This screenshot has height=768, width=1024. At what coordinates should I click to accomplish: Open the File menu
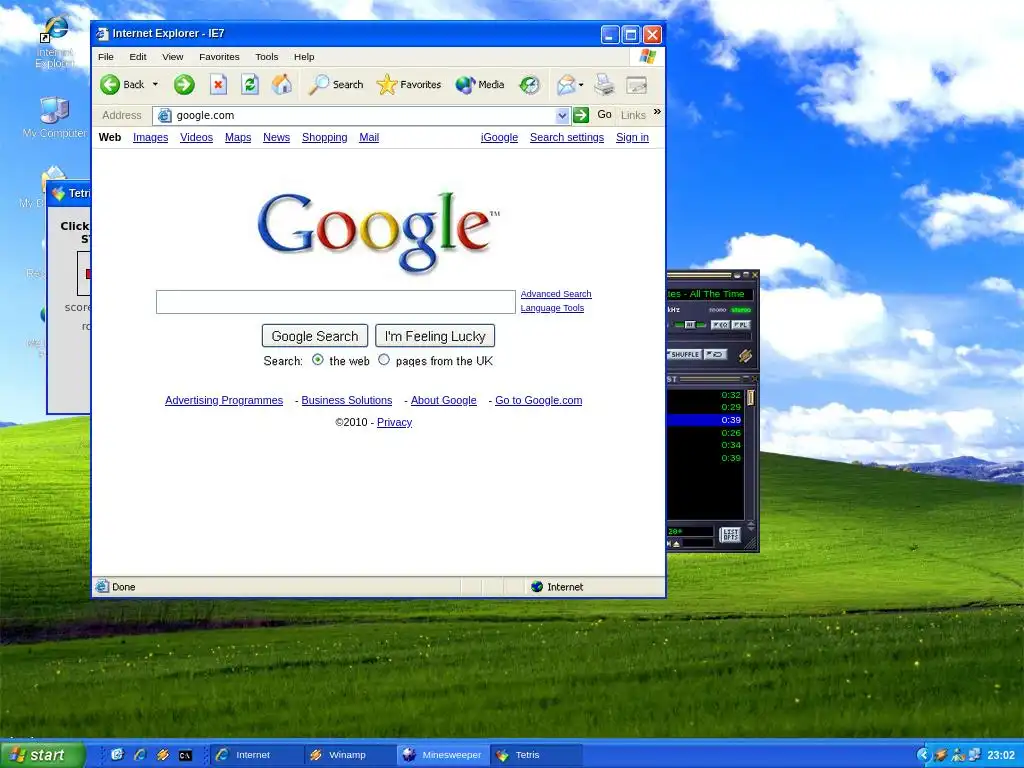(x=106, y=57)
